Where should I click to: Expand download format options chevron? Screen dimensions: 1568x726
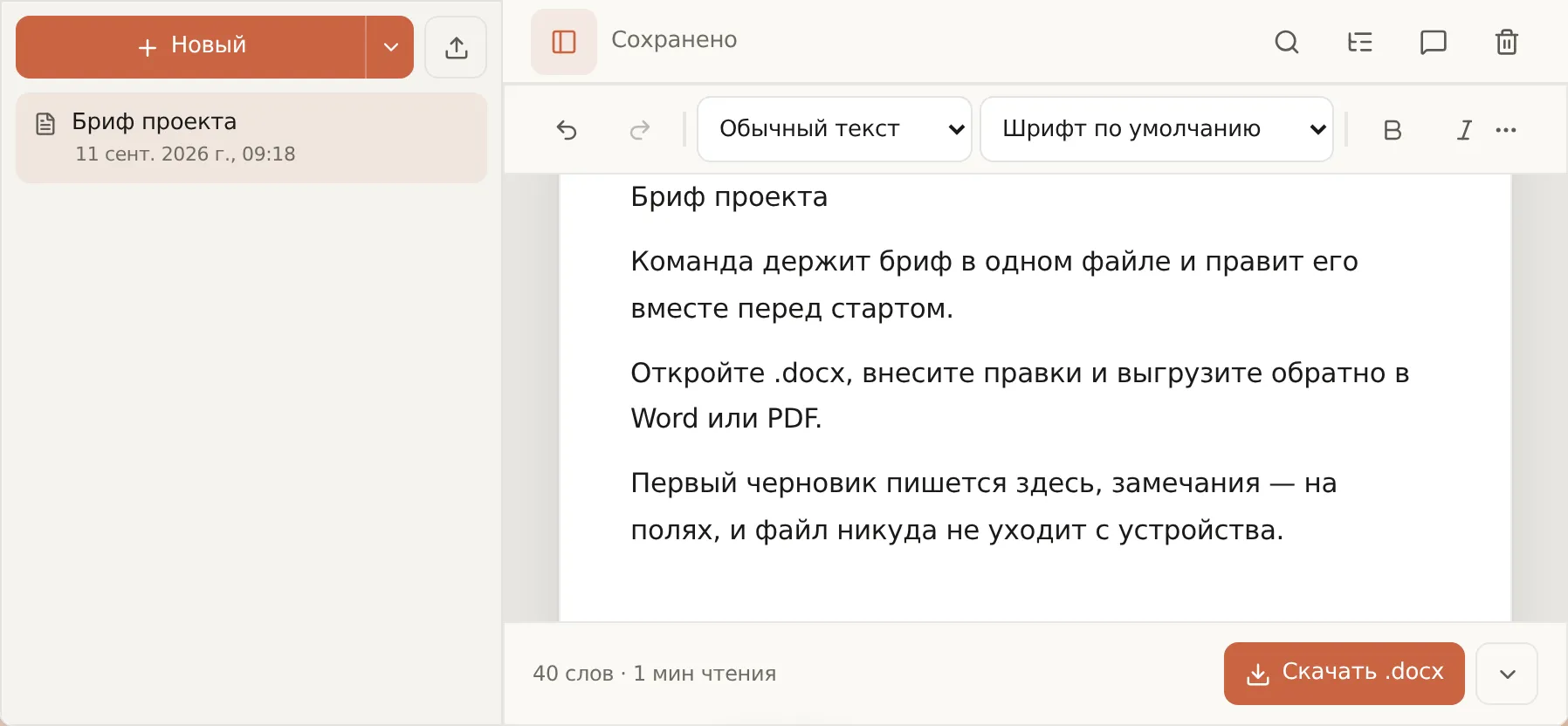pos(1507,674)
